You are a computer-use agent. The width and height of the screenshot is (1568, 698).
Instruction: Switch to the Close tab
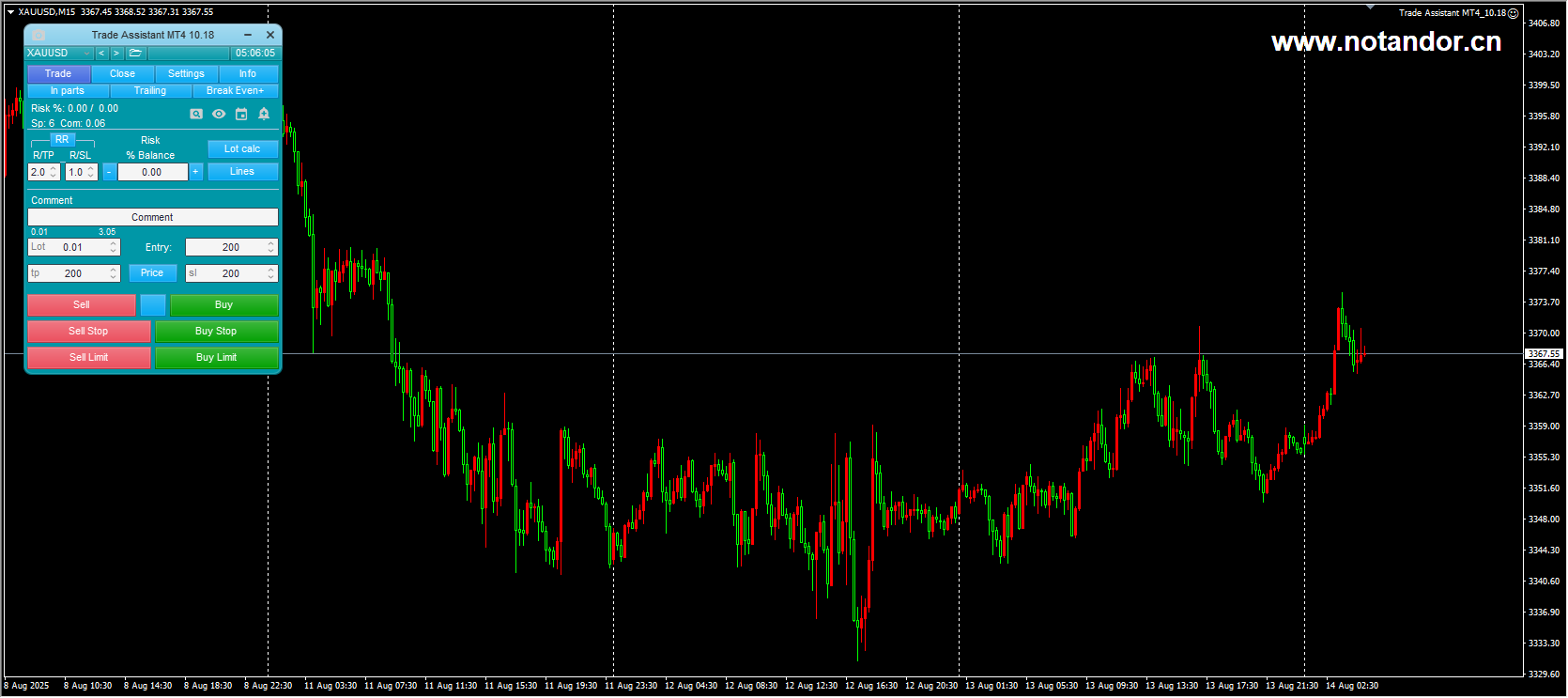pyautogui.click(x=122, y=73)
